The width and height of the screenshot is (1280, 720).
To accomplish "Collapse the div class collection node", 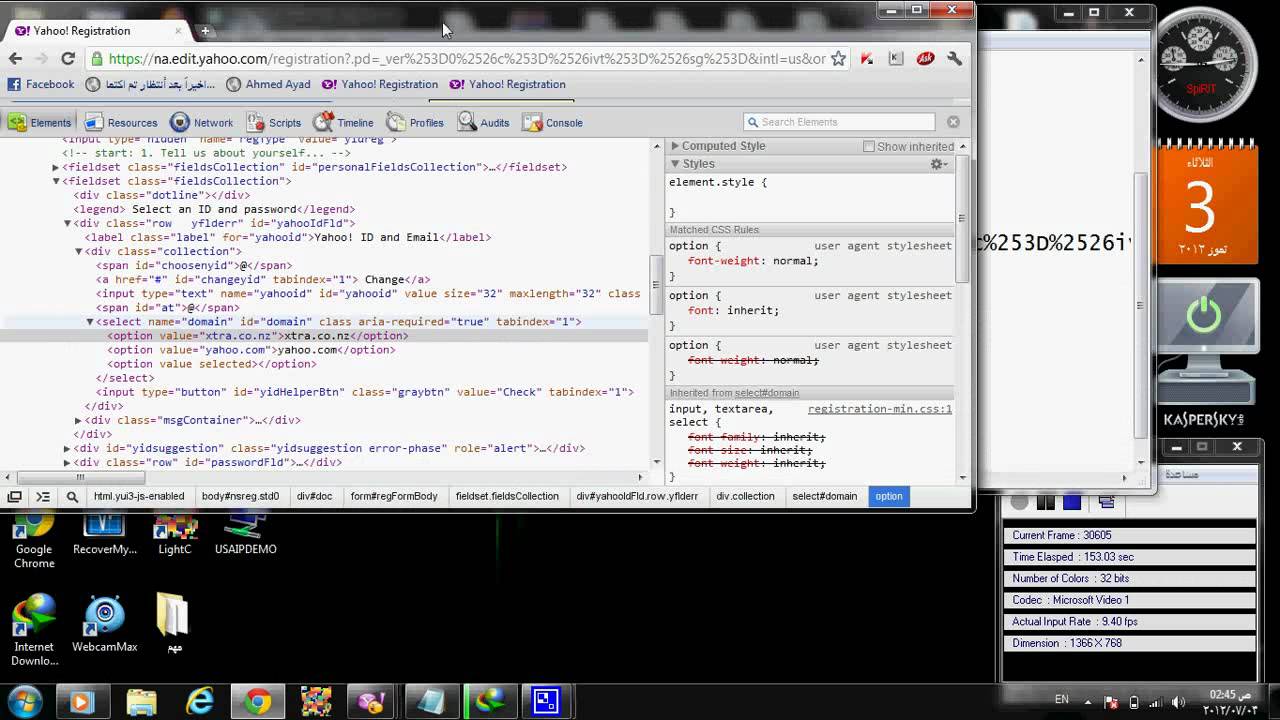I will pyautogui.click(x=78, y=251).
